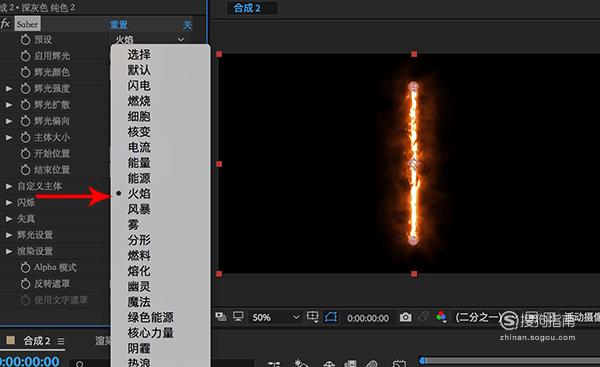The image size is (600, 367).
Task: Expand the 失真 group
Action: pyautogui.click(x=9, y=219)
